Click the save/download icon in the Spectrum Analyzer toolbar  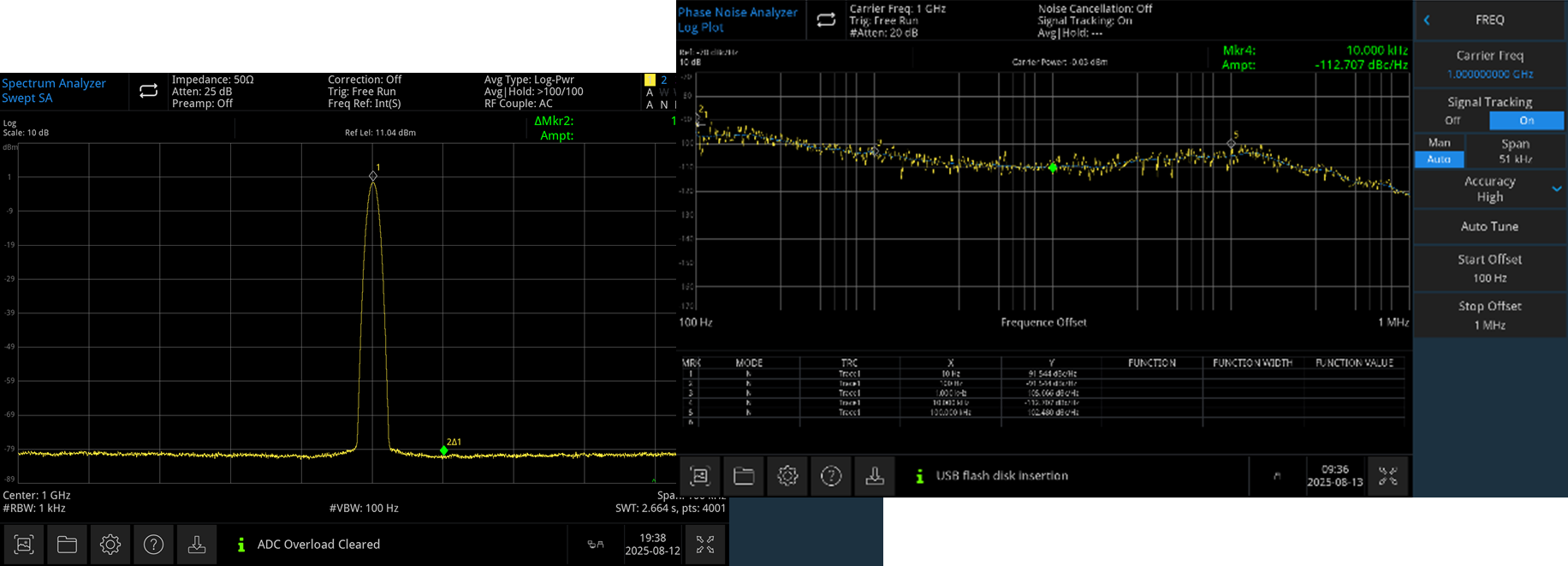pos(197,545)
